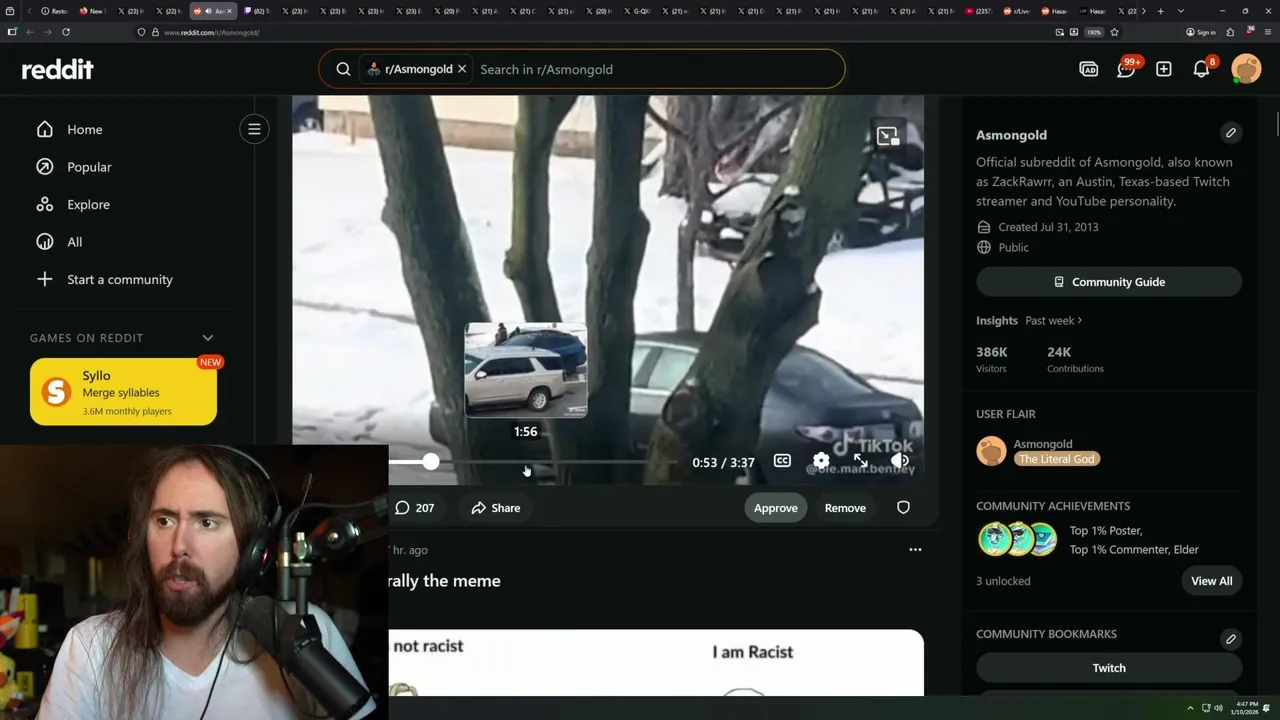
Task: Click the moderator shield icon
Action: 903,508
